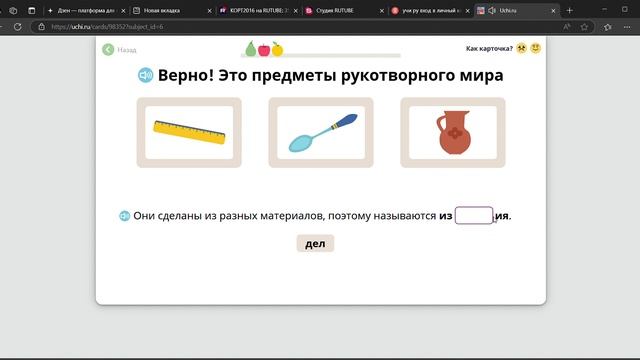
Task: Close the Uchi.ru tab
Action: (553, 11)
